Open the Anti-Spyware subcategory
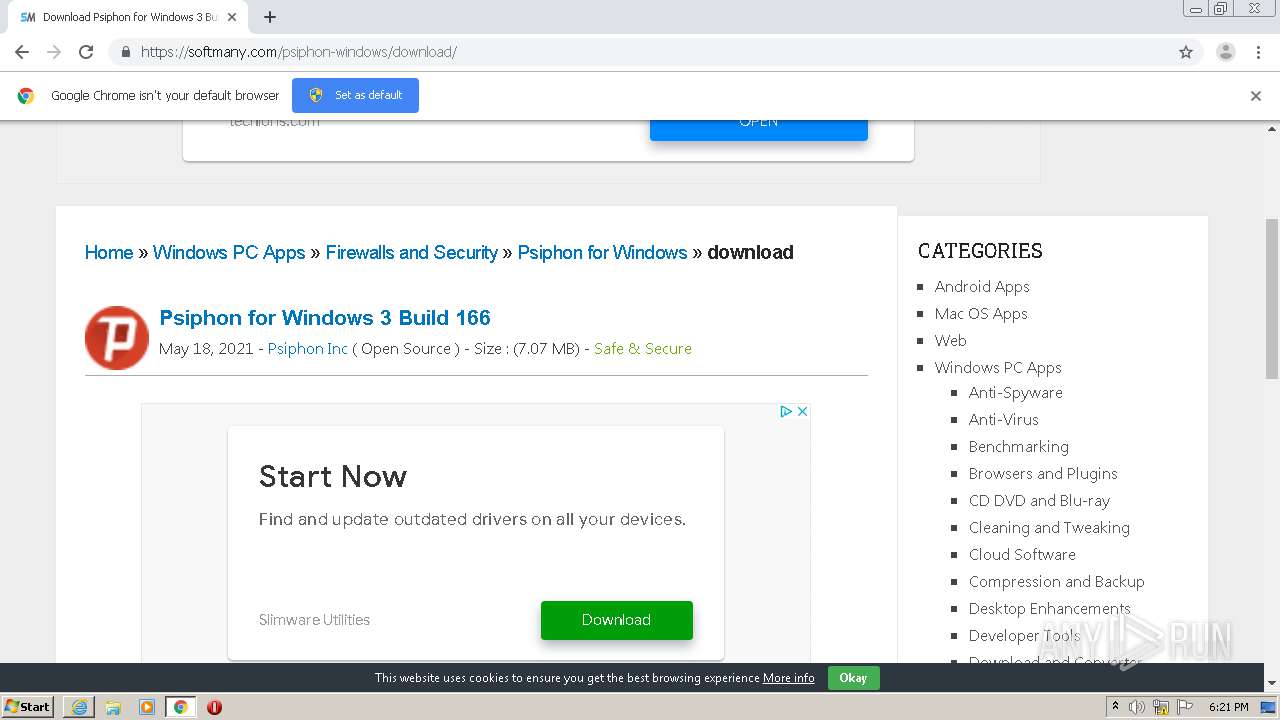Image resolution: width=1280 pixels, height=720 pixels. pyautogui.click(x=1016, y=393)
